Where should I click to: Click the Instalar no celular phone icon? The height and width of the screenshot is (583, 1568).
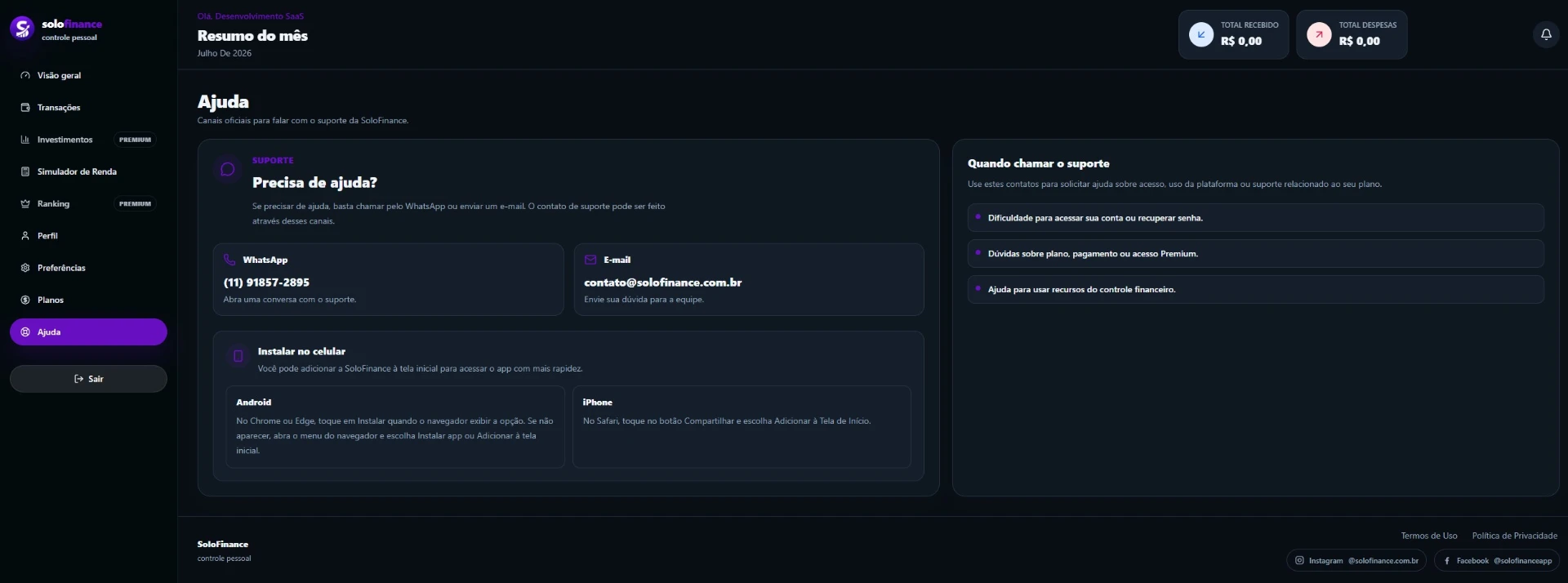238,356
